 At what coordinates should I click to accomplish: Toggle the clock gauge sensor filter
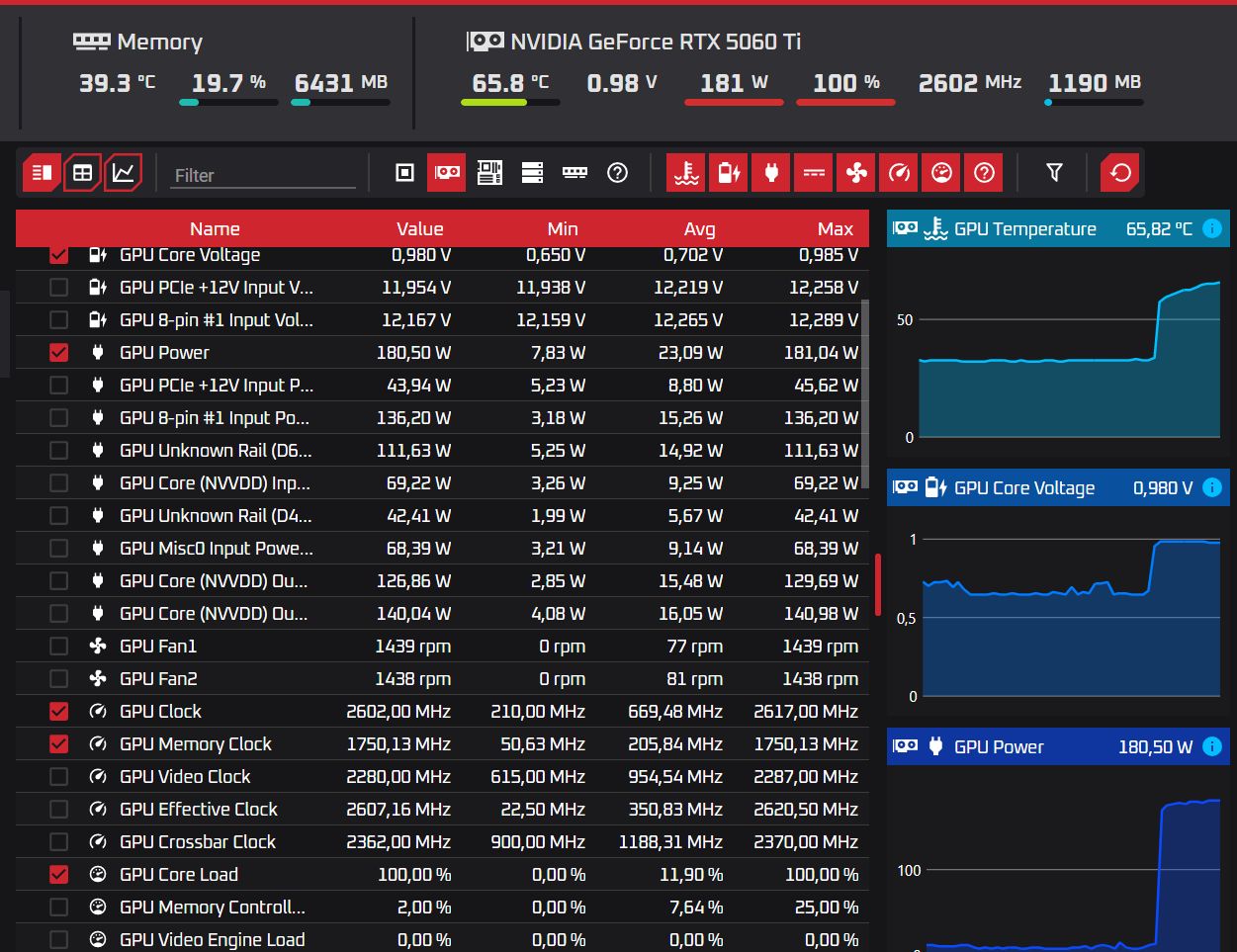pyautogui.click(x=899, y=173)
